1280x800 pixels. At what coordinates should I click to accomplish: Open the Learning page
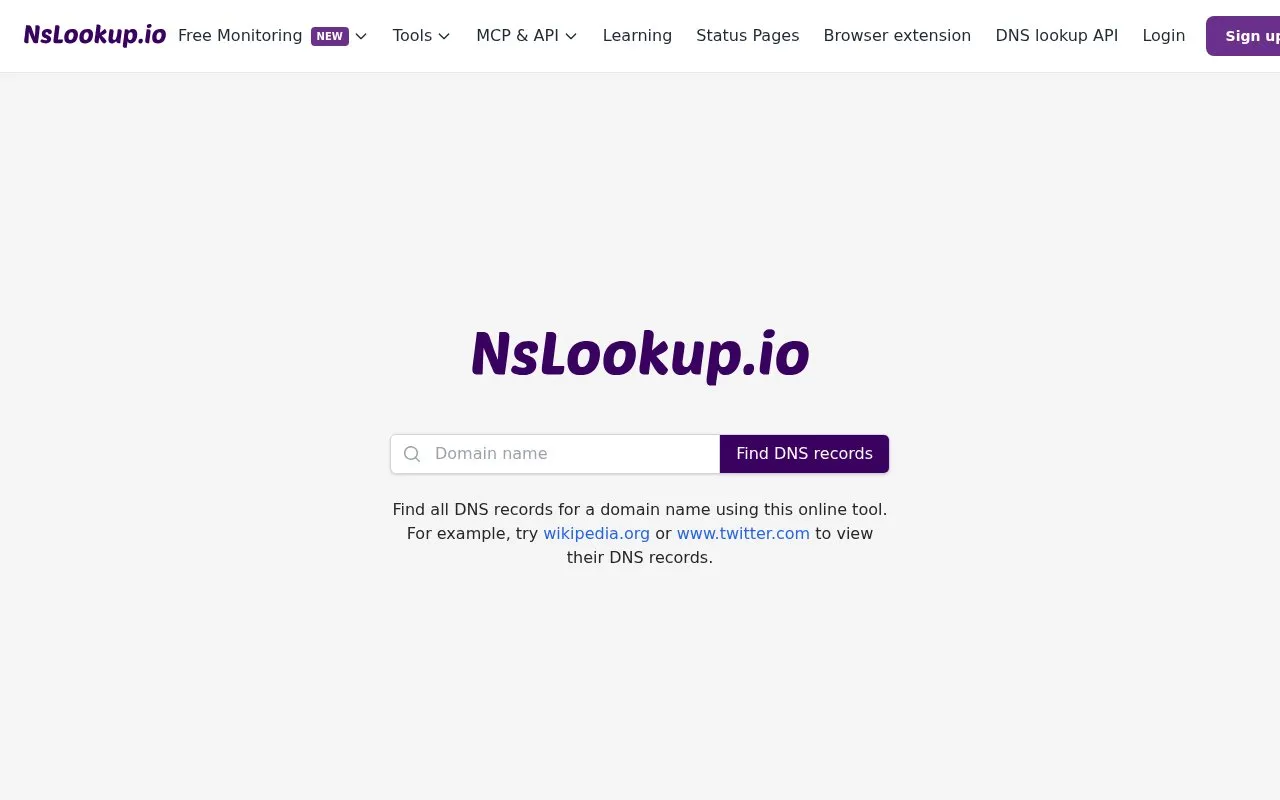pyautogui.click(x=637, y=36)
